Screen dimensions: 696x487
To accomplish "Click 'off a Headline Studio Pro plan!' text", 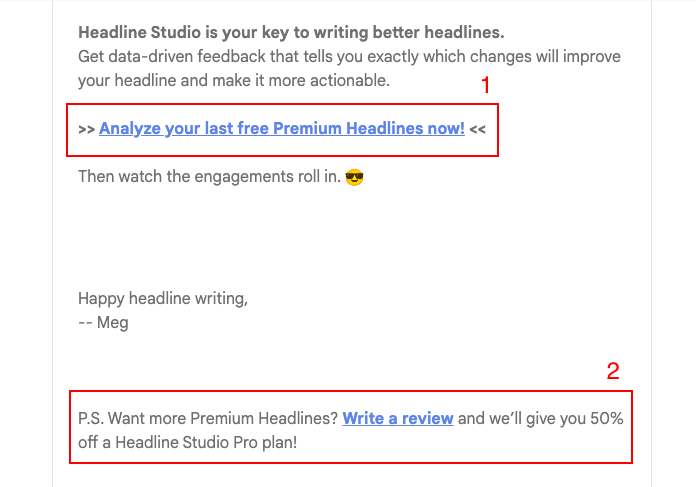I will (187, 443).
